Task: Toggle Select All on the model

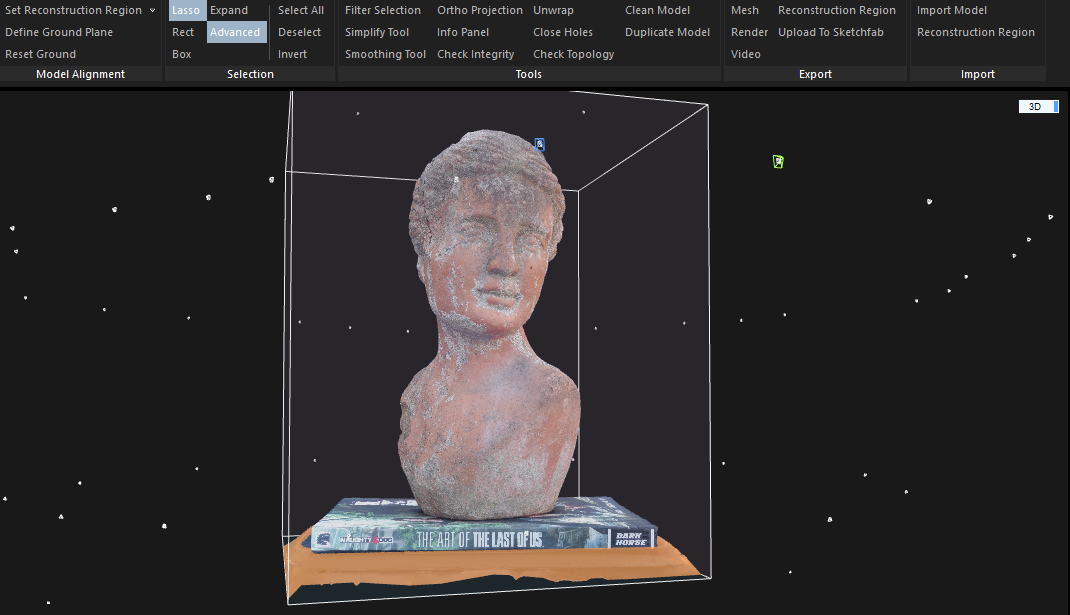Action: pyautogui.click(x=301, y=10)
